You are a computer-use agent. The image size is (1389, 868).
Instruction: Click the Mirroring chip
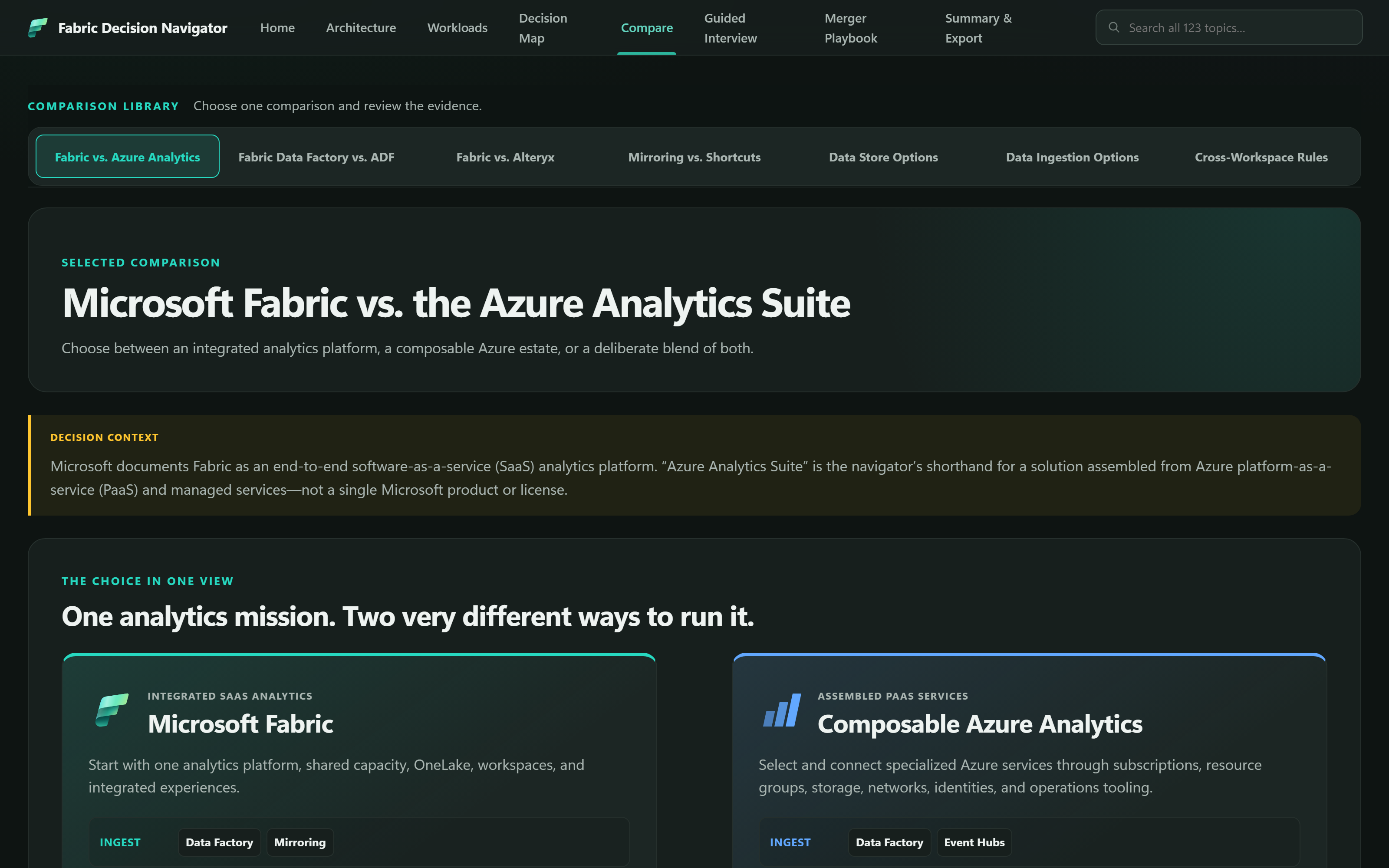pyautogui.click(x=300, y=842)
